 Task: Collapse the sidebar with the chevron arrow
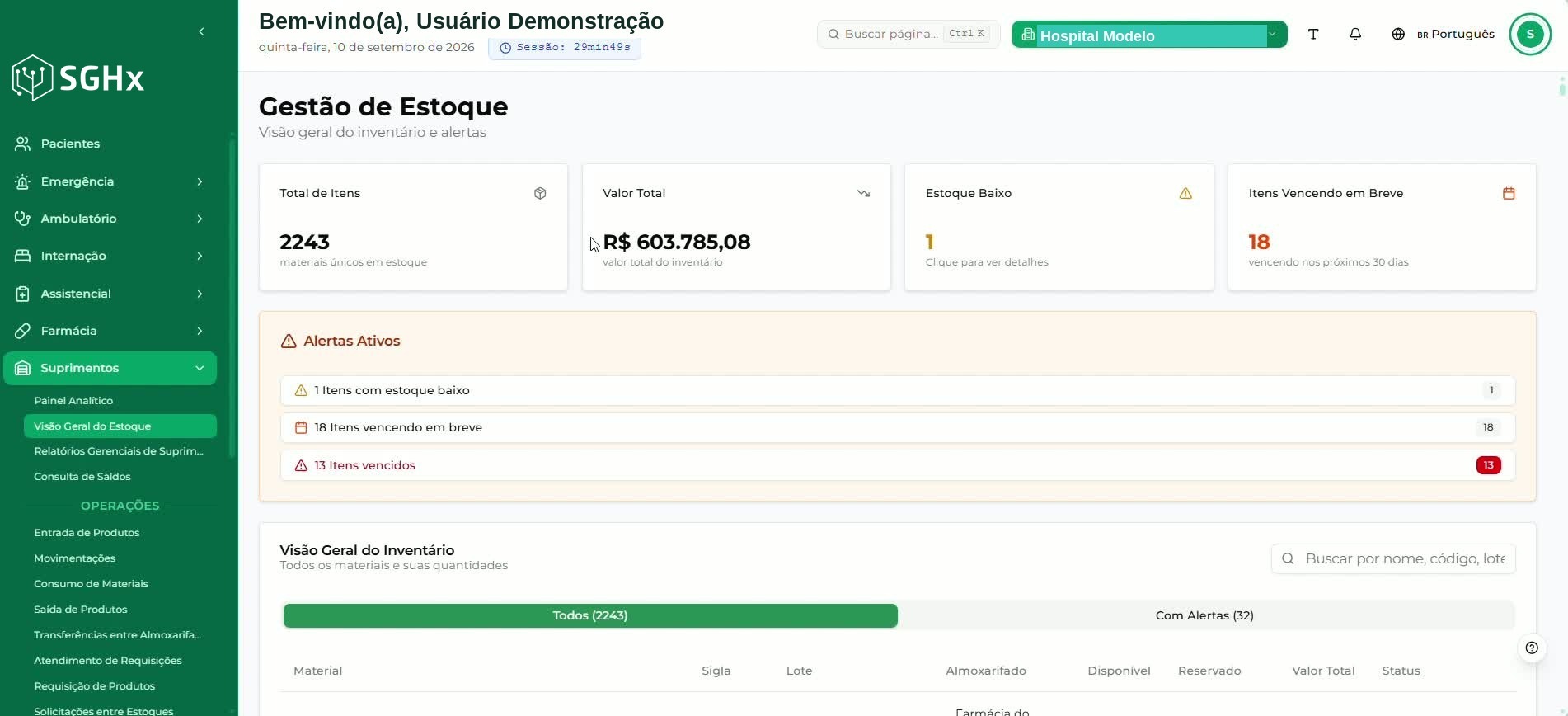pos(201,31)
